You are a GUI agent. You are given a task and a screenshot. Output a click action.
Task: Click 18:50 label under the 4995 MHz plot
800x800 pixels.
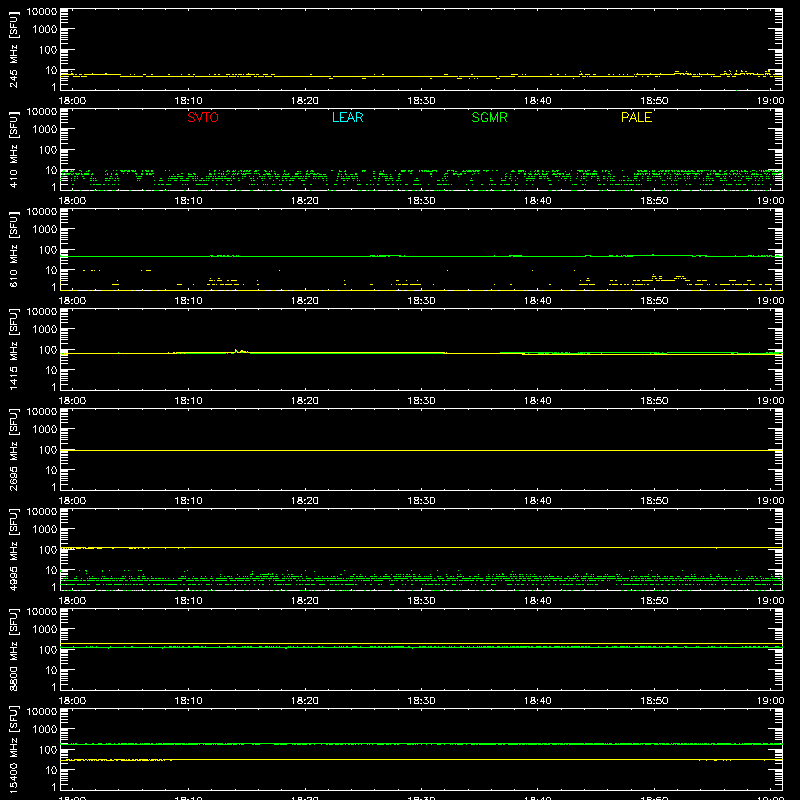[654, 601]
